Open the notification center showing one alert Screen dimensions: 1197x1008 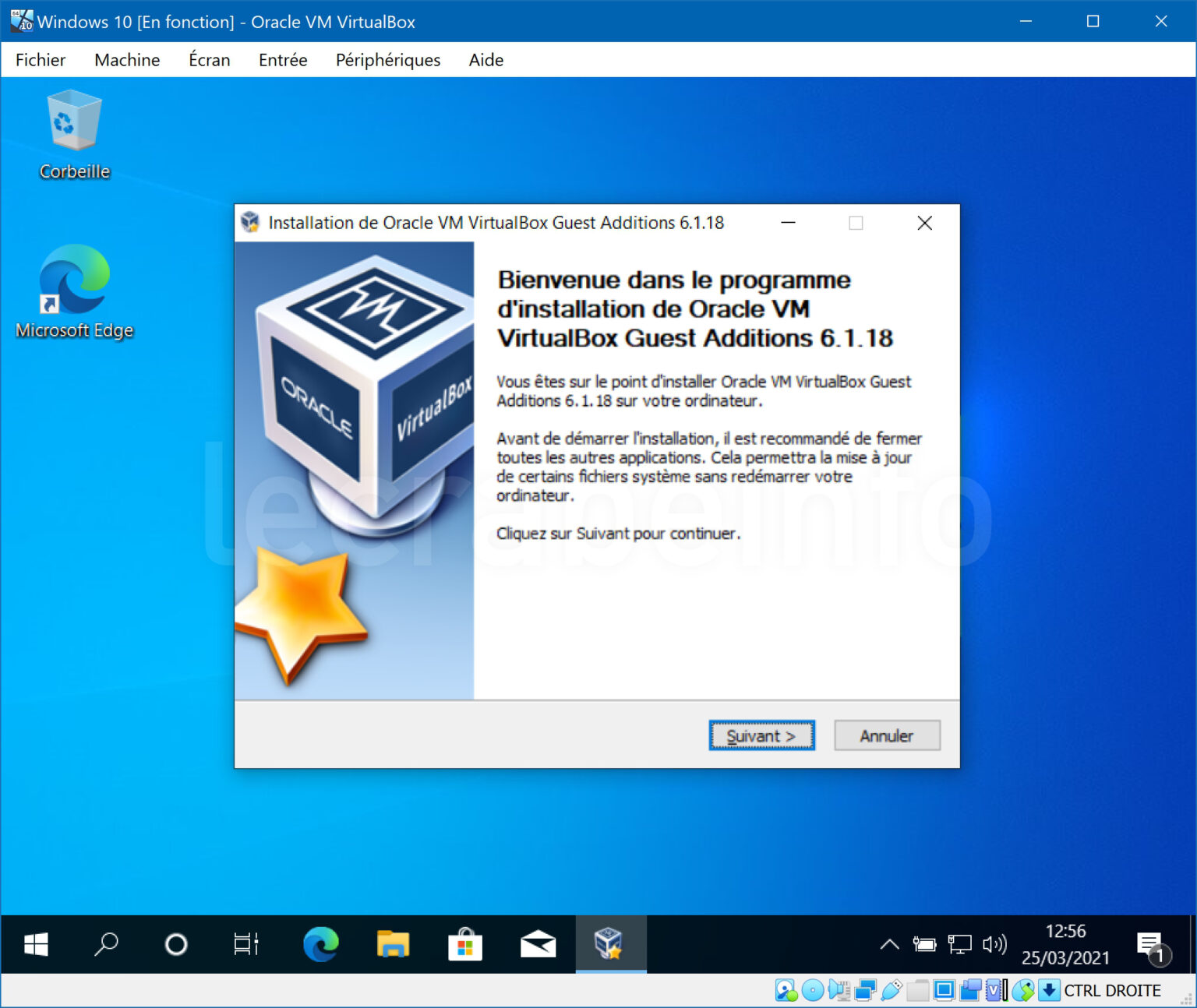pyautogui.click(x=1156, y=944)
